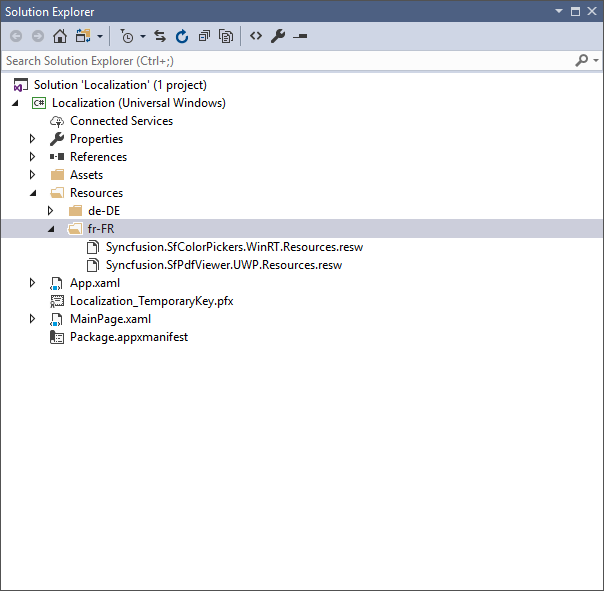This screenshot has height=591, width=604.
Task: Click the Refresh toolbar icon
Action: point(182,36)
